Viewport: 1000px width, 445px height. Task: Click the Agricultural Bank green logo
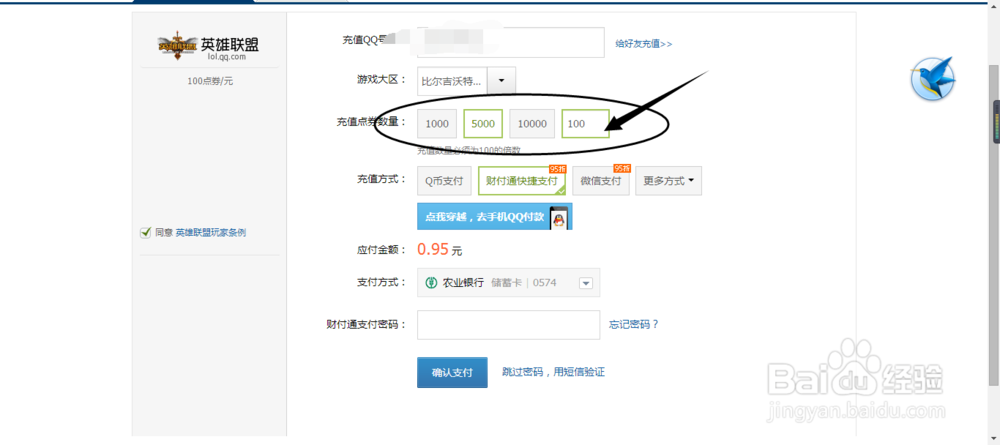[x=432, y=282]
